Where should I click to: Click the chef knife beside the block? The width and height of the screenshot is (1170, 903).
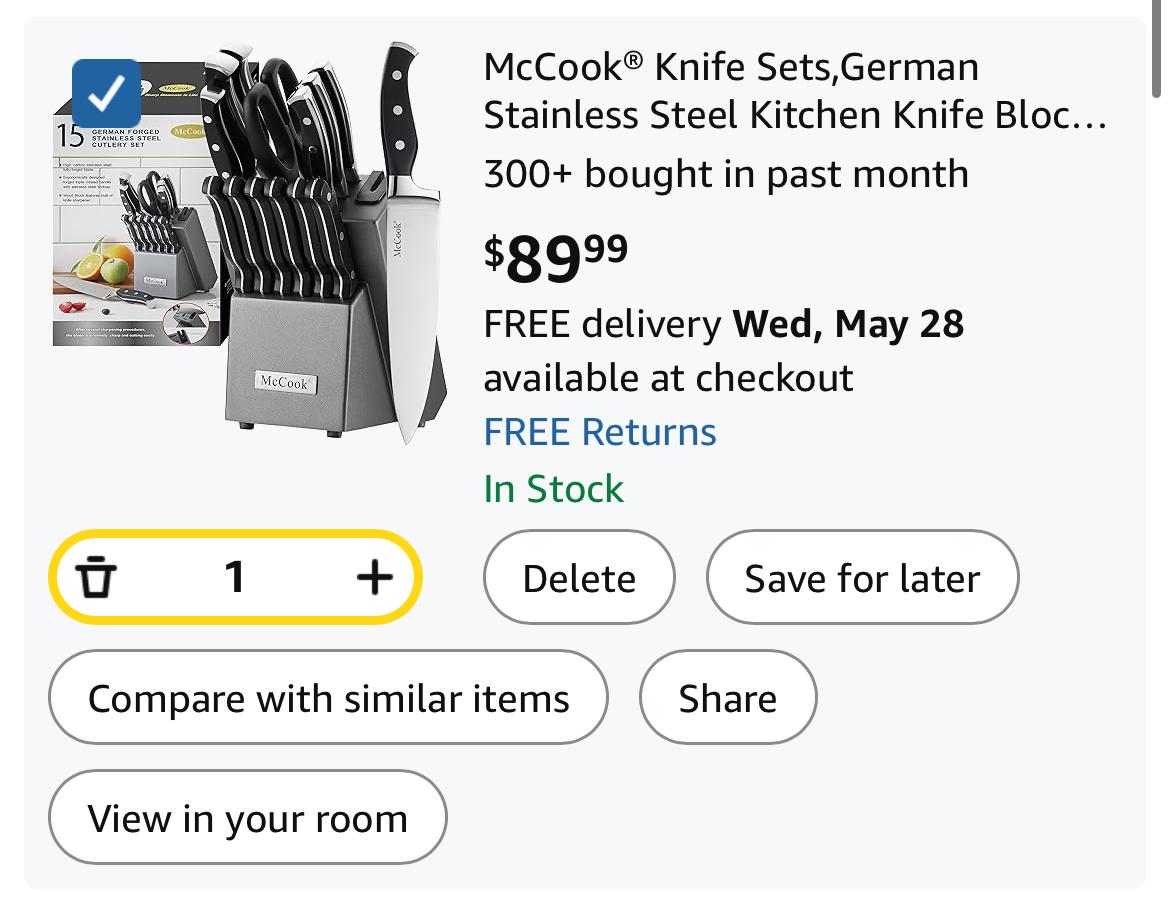tap(407, 243)
